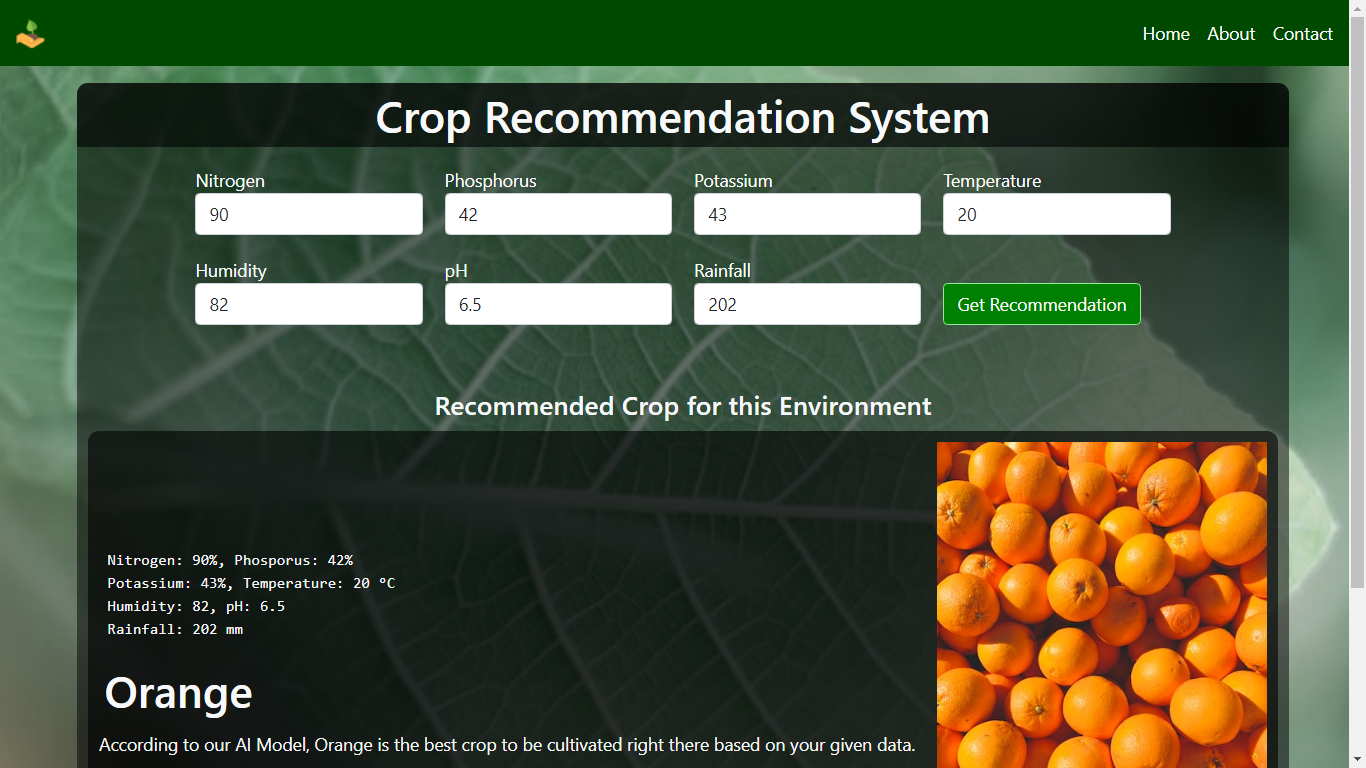Focus the Nitrogen input field
Viewport: 1366px width, 768px height.
pyautogui.click(x=308, y=214)
